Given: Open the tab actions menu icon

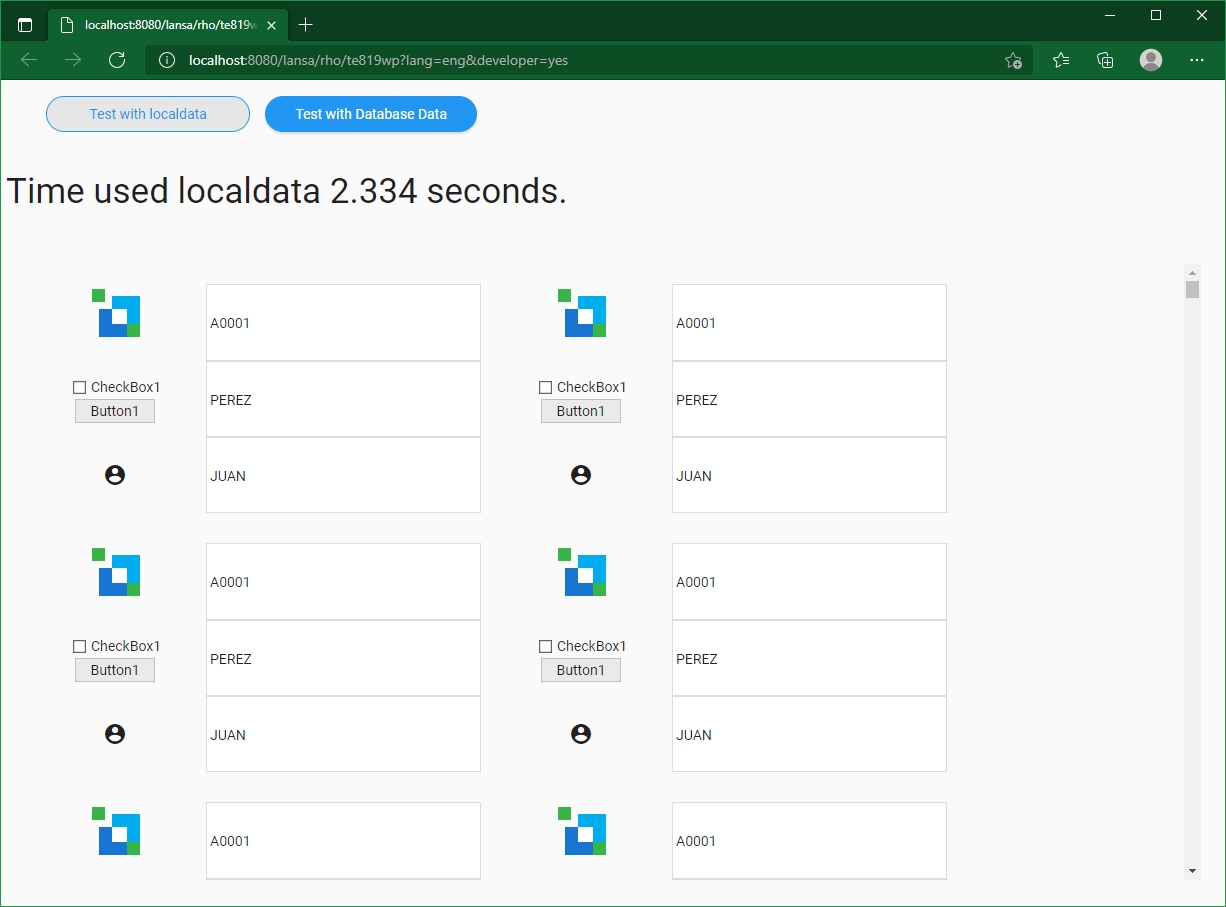Looking at the screenshot, I should pyautogui.click(x=25, y=25).
